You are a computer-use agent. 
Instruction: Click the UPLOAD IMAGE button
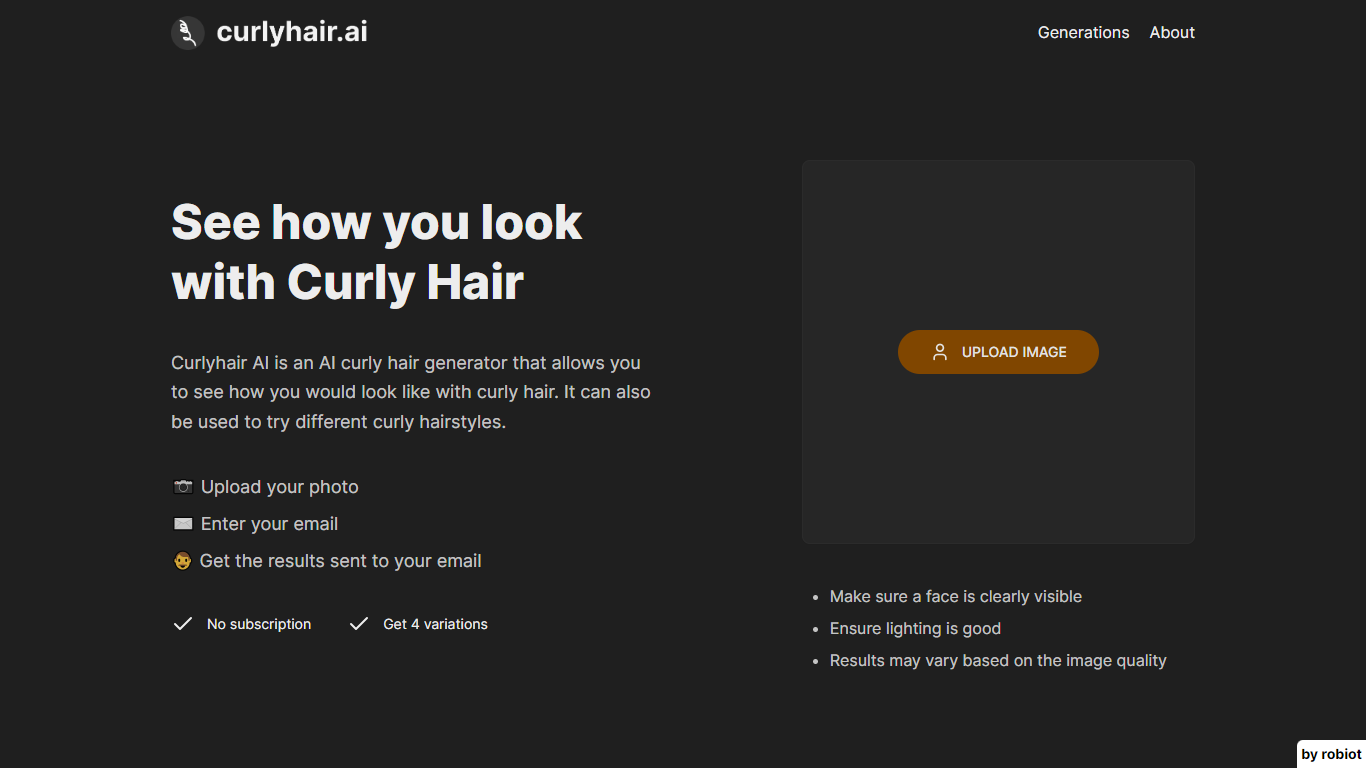tap(998, 352)
